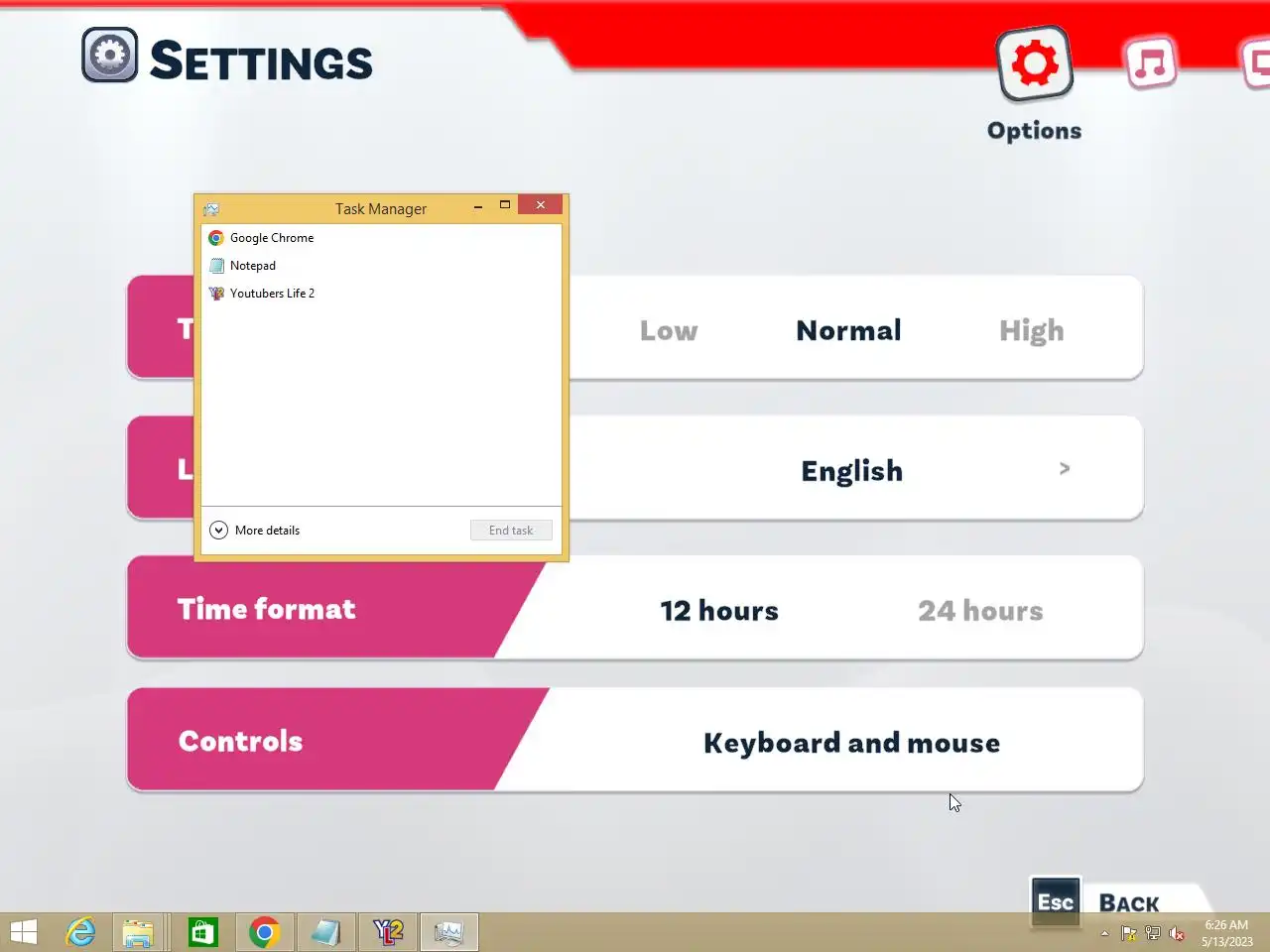Select Youtubers Life 2 in Task Manager
This screenshot has width=1270, height=952.
[x=381, y=294]
